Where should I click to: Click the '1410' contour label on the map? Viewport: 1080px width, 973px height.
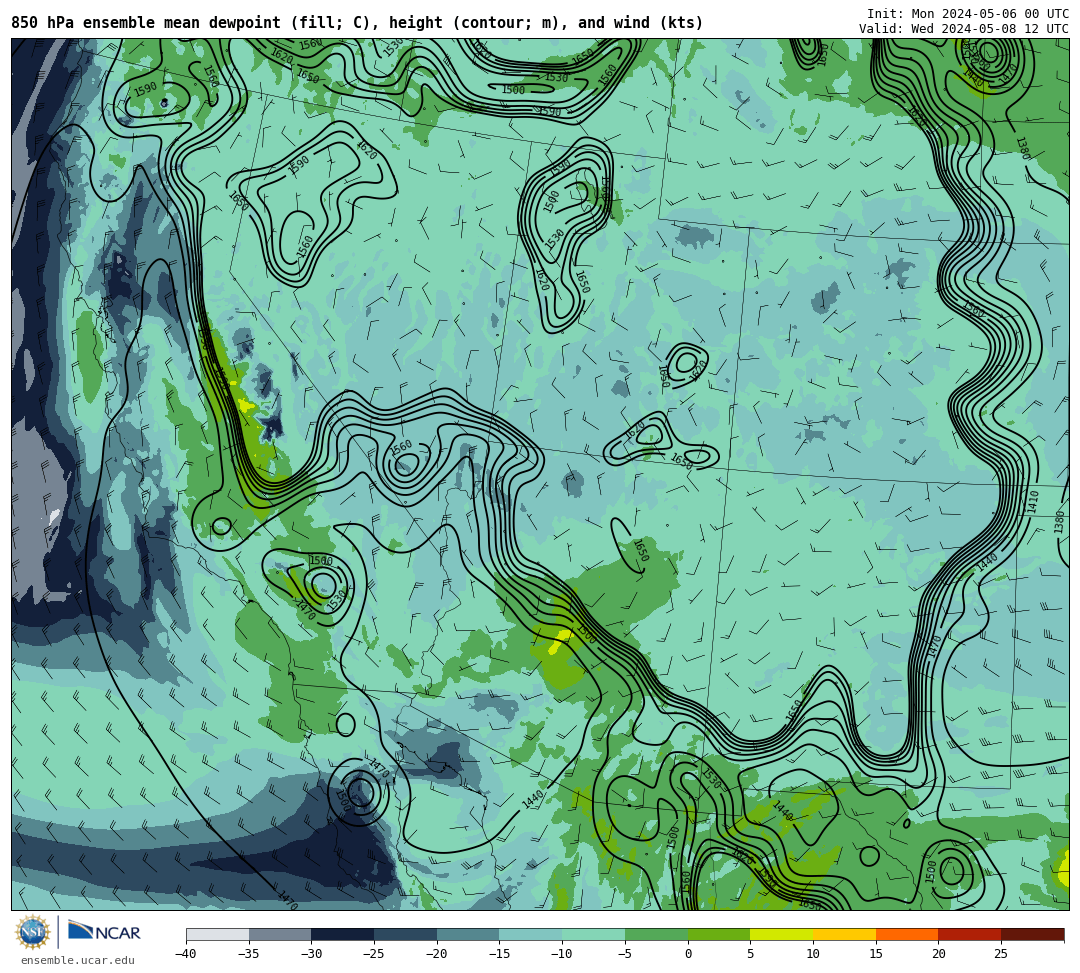(1033, 501)
